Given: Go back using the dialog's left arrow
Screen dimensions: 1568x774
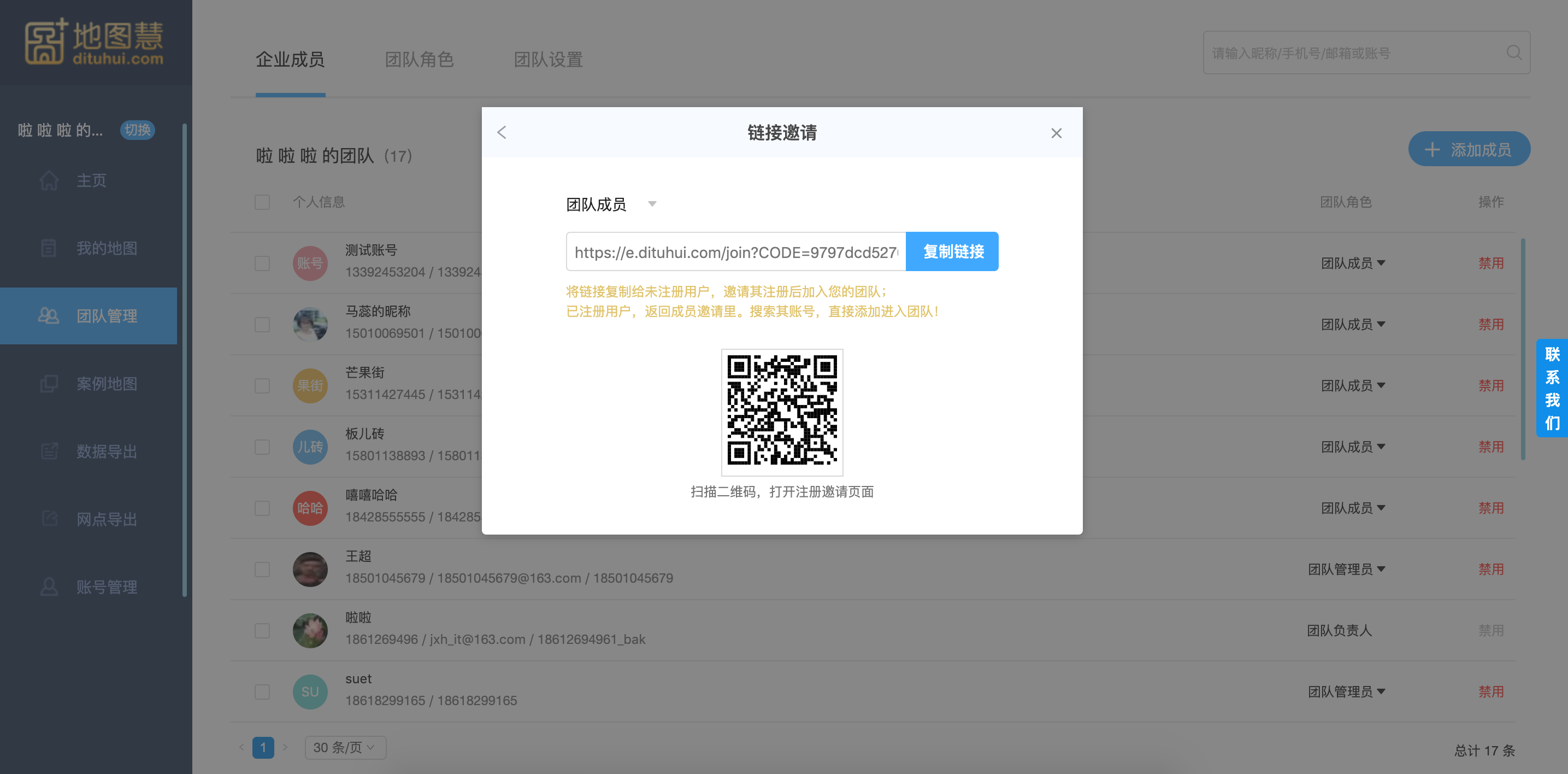Looking at the screenshot, I should (x=502, y=132).
